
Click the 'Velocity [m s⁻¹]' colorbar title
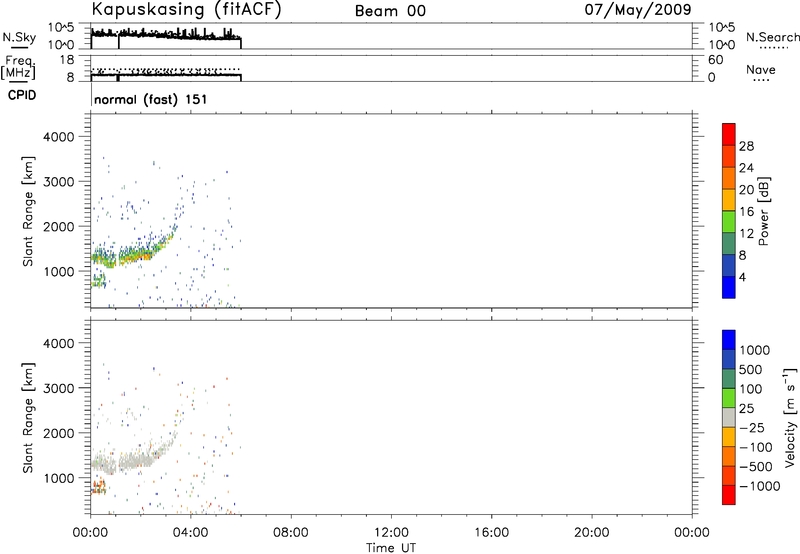(x=789, y=416)
